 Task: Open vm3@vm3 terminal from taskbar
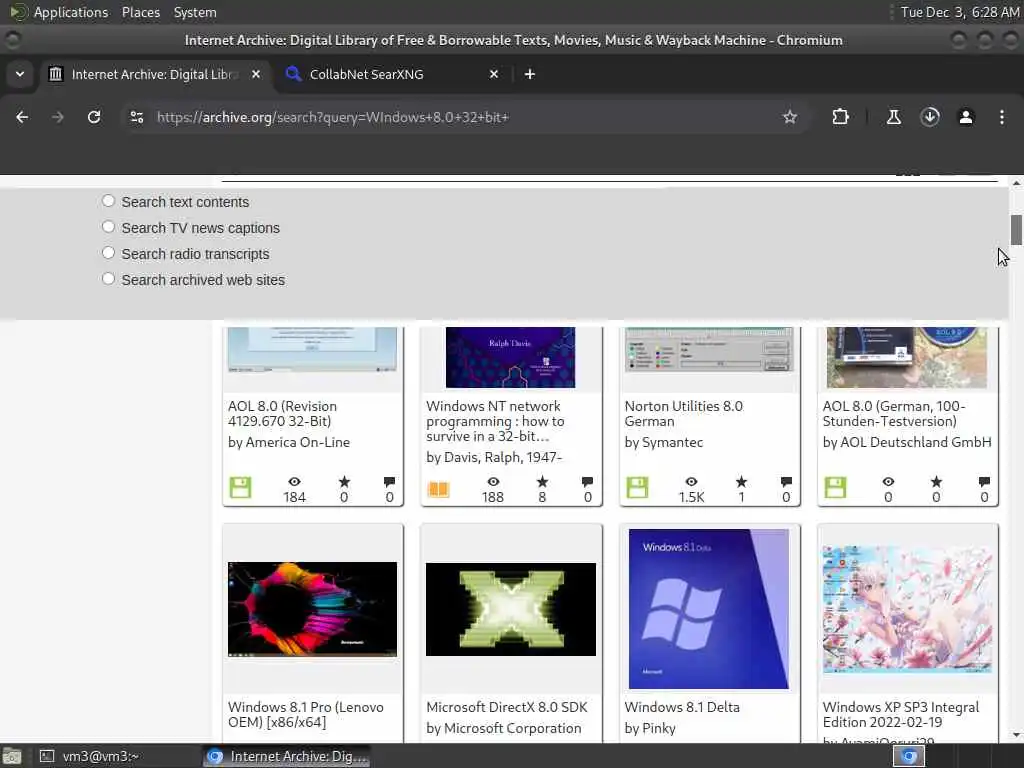coord(89,756)
